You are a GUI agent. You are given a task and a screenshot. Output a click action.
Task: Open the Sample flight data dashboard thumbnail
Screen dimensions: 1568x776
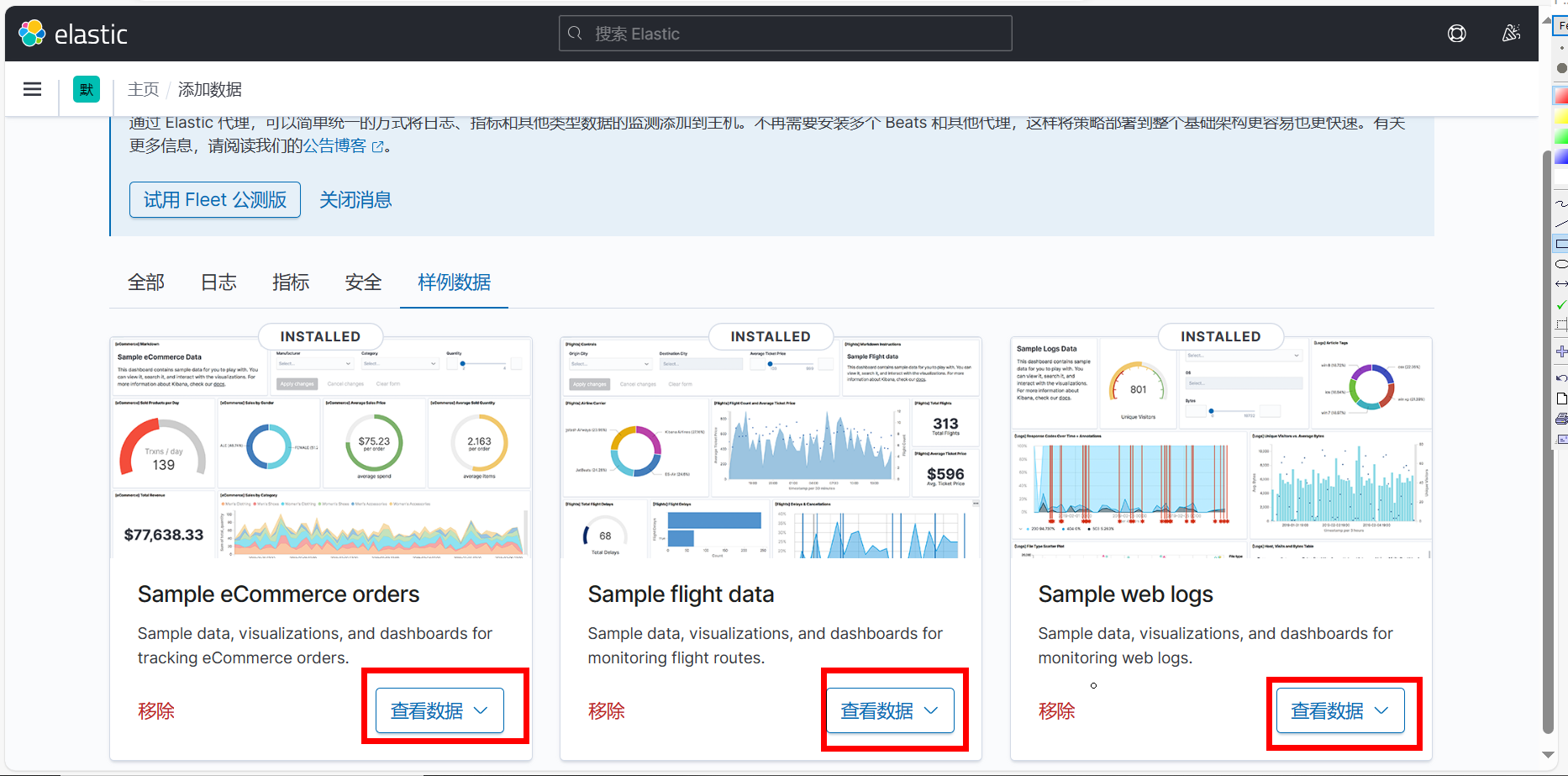click(771, 448)
